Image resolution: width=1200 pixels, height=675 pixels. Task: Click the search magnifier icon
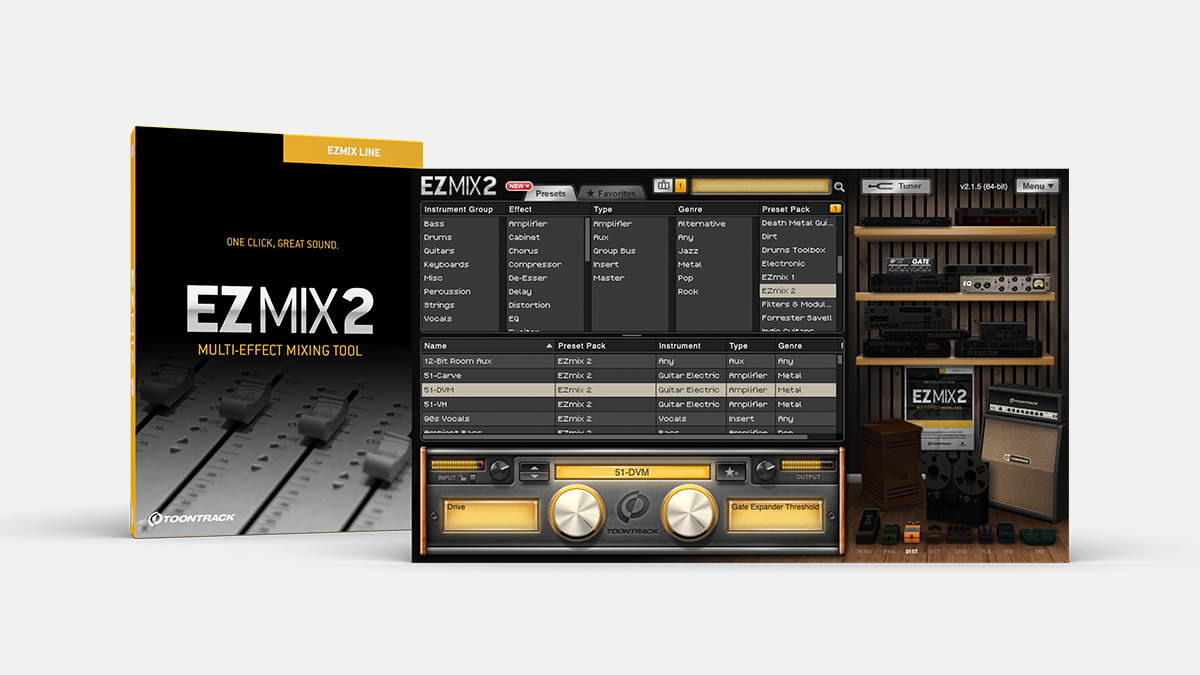point(840,186)
